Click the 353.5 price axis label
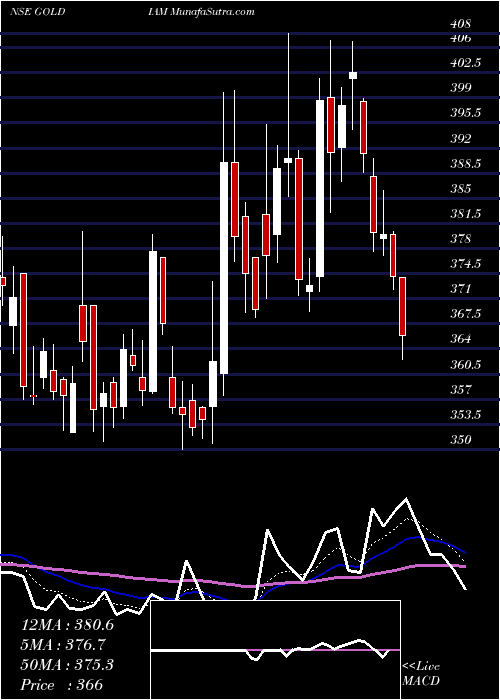 [466, 415]
